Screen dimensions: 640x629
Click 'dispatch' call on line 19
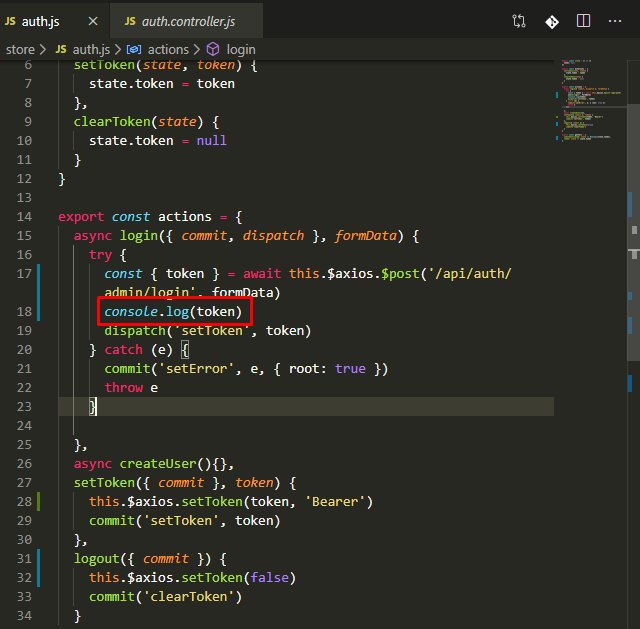point(135,331)
